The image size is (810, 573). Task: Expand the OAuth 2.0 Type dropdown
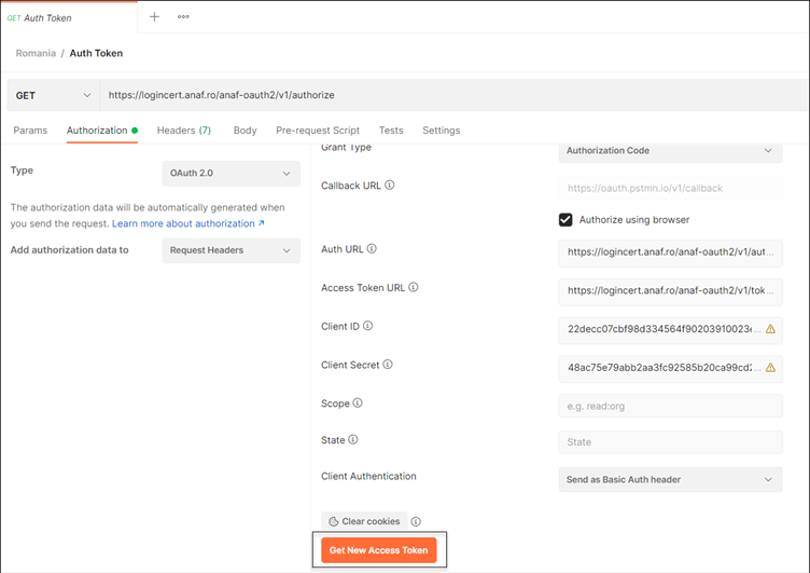coord(231,173)
